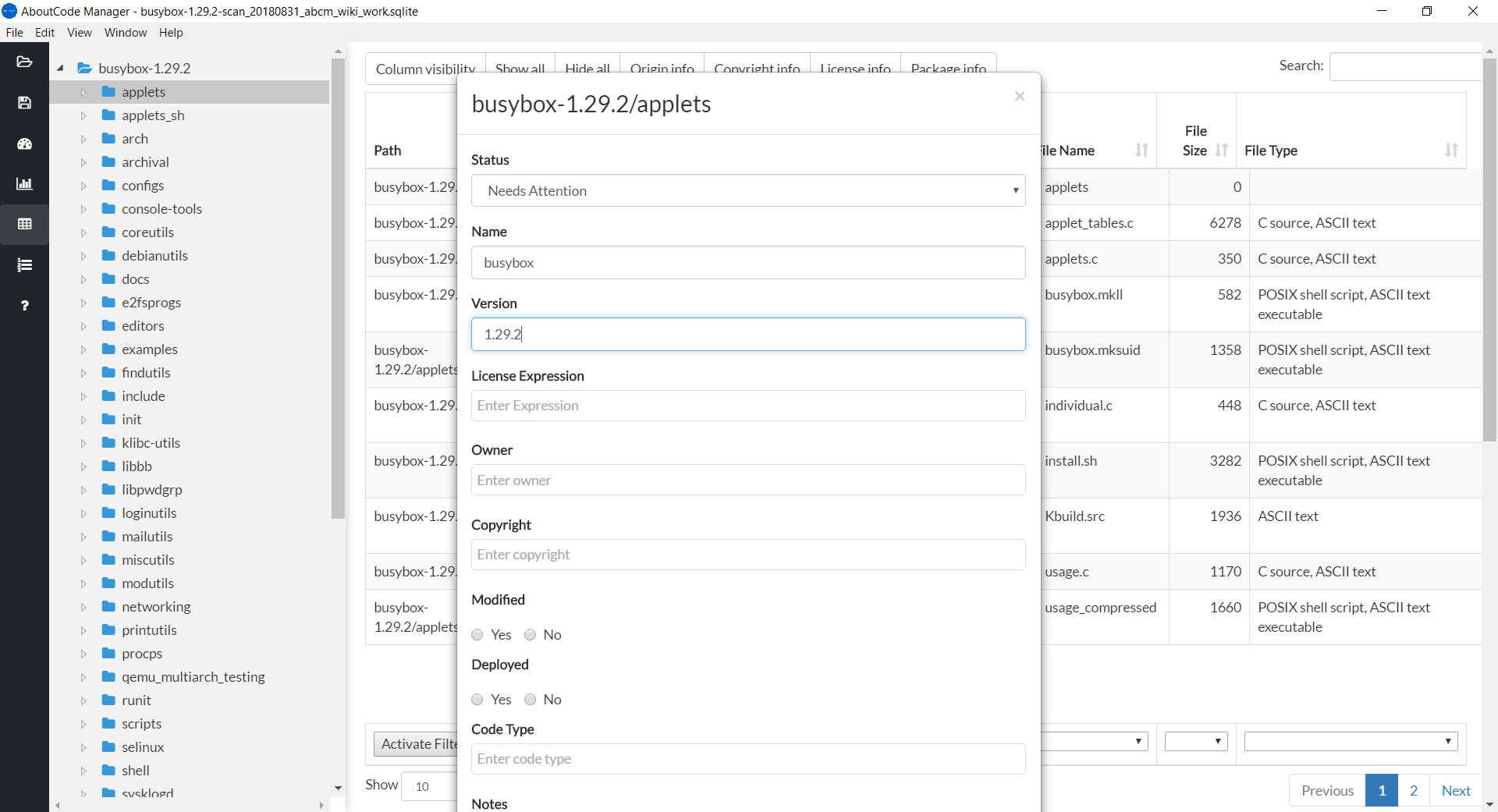Click the busybox-1.29.2 root folder icon
The image size is (1498, 812).
coord(85,69)
